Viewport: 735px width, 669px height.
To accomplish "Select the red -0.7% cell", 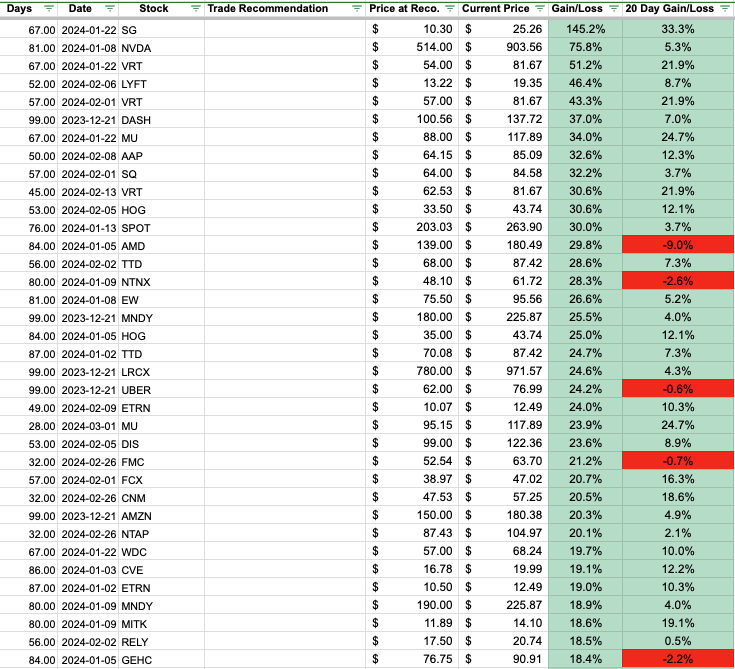I will (678, 461).
